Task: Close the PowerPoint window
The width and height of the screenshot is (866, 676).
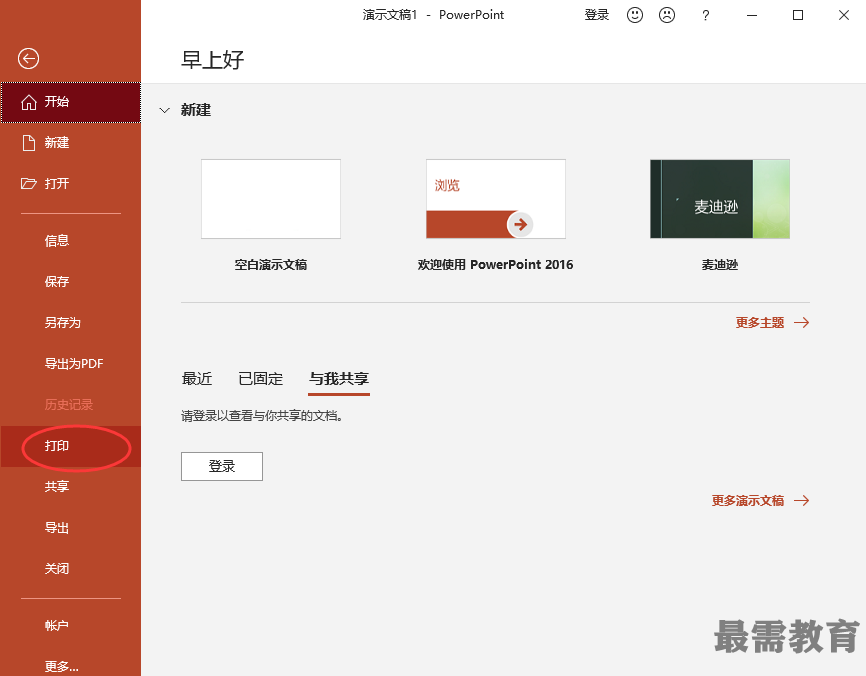Action: pyautogui.click(x=843, y=15)
